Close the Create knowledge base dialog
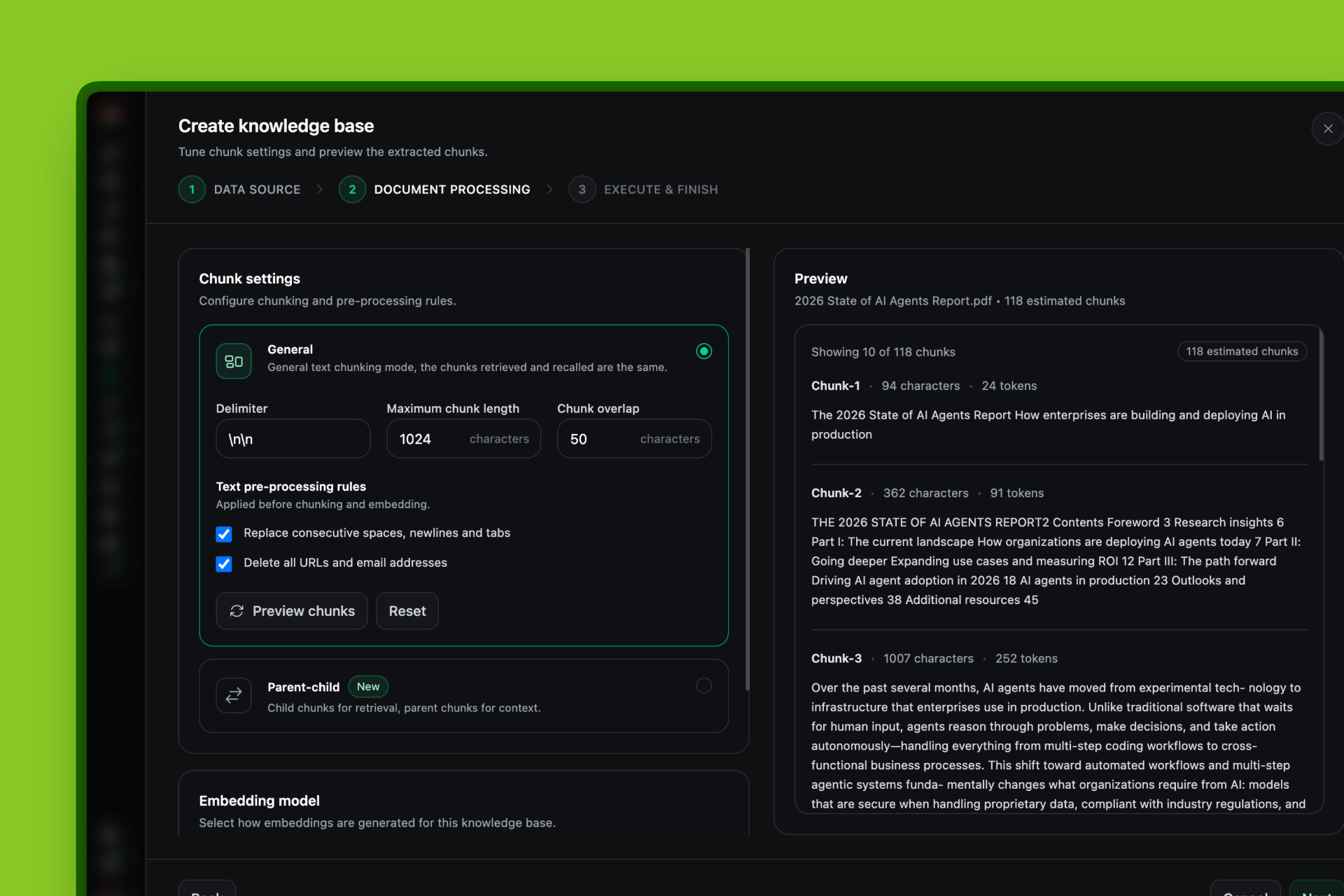The height and width of the screenshot is (896, 1344). [x=1327, y=129]
